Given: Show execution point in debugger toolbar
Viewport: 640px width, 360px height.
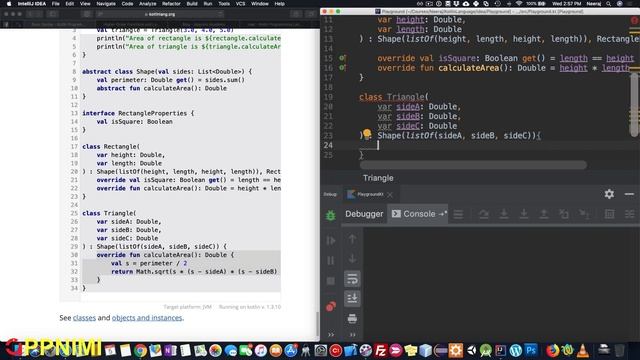Looking at the screenshot, I should click(x=458, y=214).
